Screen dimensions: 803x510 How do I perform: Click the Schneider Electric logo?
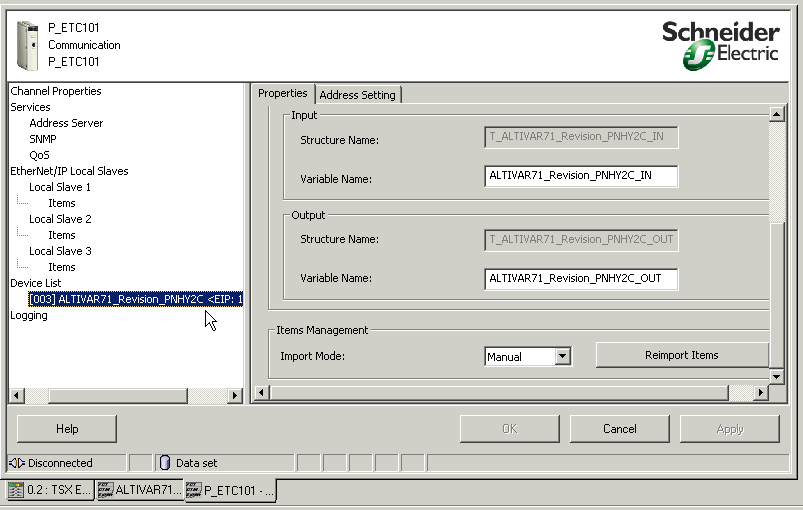[x=721, y=45]
